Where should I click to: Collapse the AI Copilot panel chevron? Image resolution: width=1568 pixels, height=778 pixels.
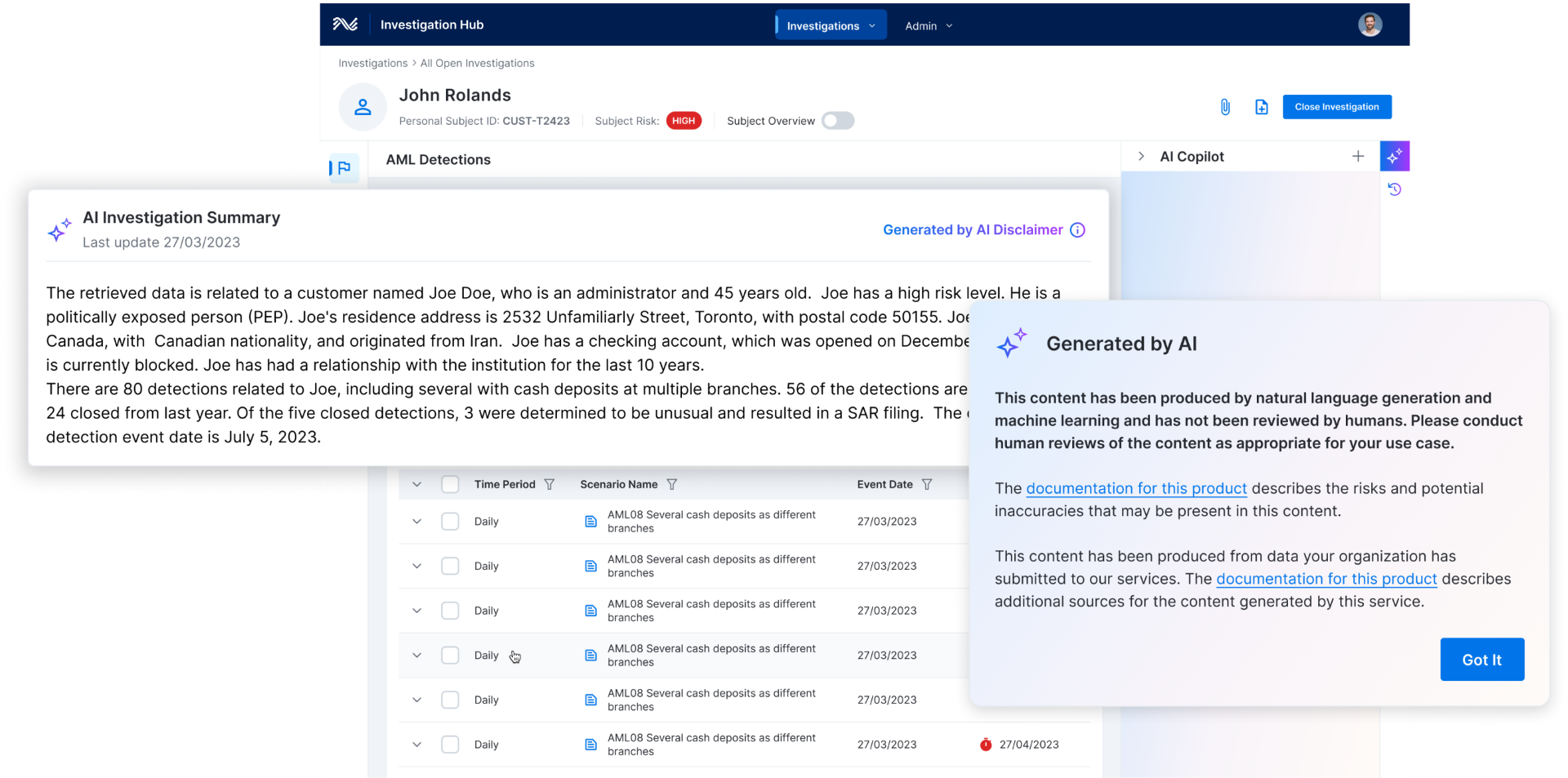pyautogui.click(x=1141, y=156)
